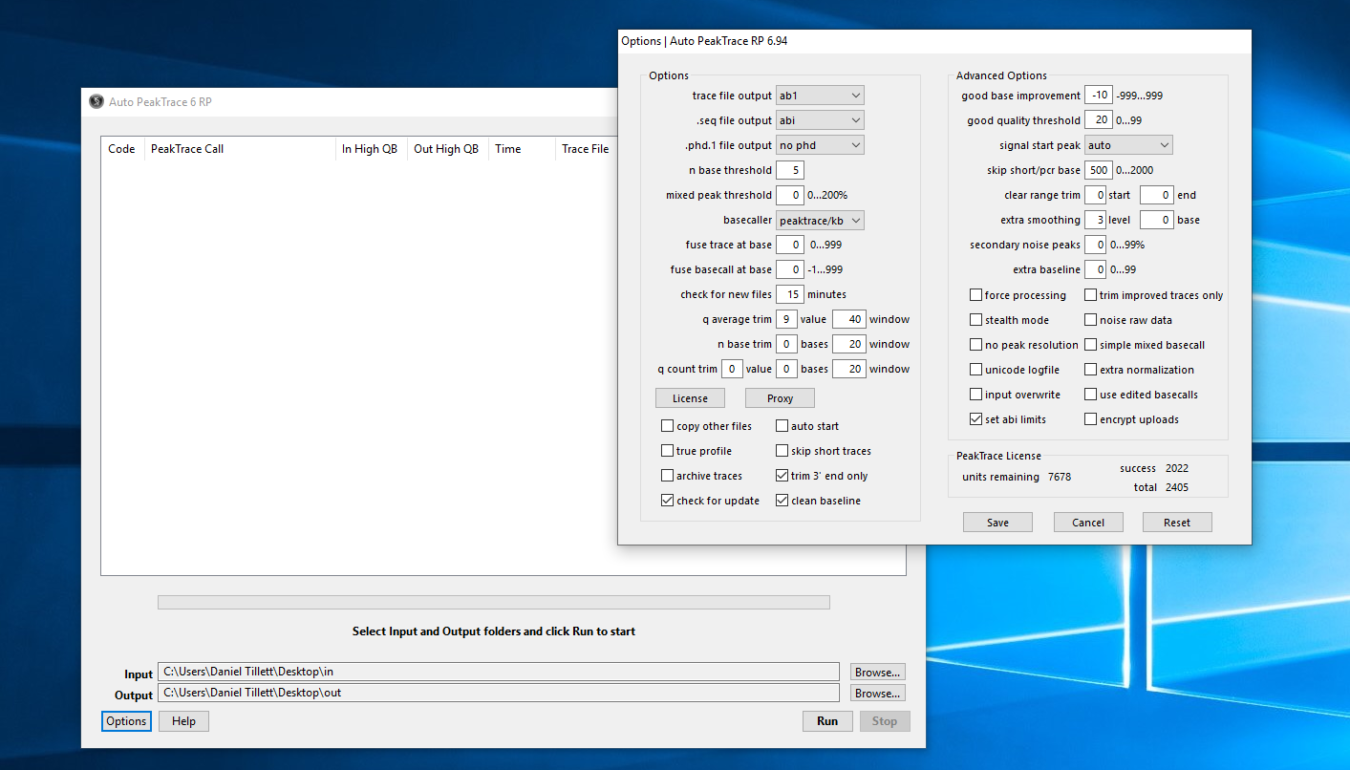The width and height of the screenshot is (1350, 770).
Task: Click the n base threshold field
Action: click(x=790, y=170)
